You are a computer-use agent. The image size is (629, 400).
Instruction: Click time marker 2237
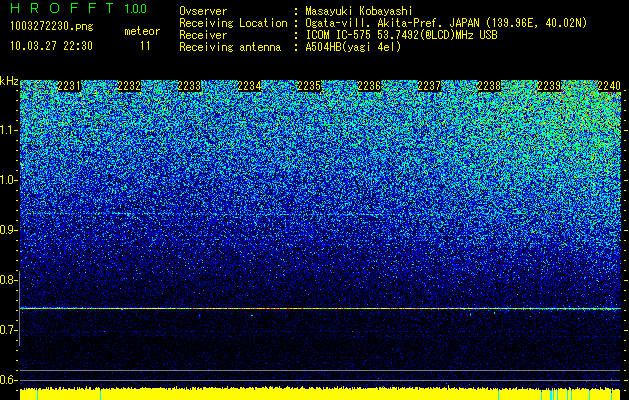click(429, 86)
